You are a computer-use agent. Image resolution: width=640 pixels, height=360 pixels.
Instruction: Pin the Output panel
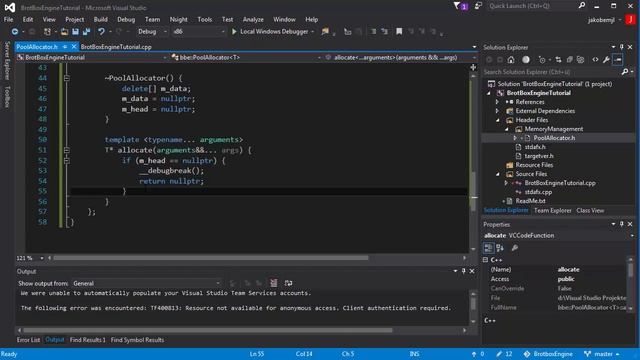[463, 271]
